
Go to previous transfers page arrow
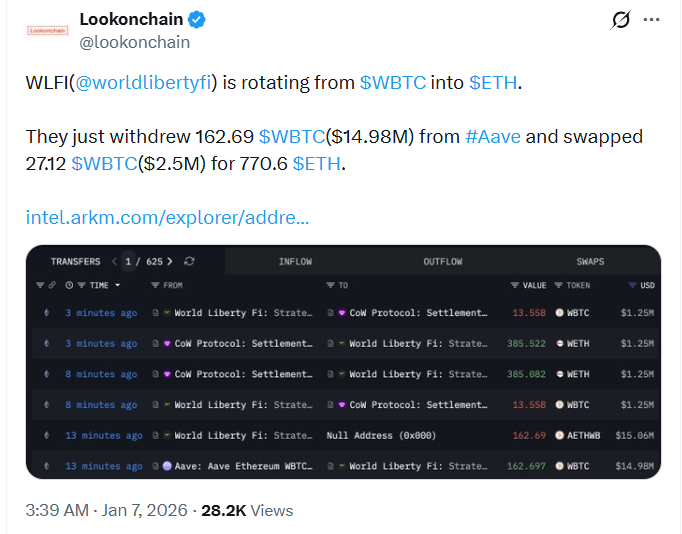click(114, 262)
